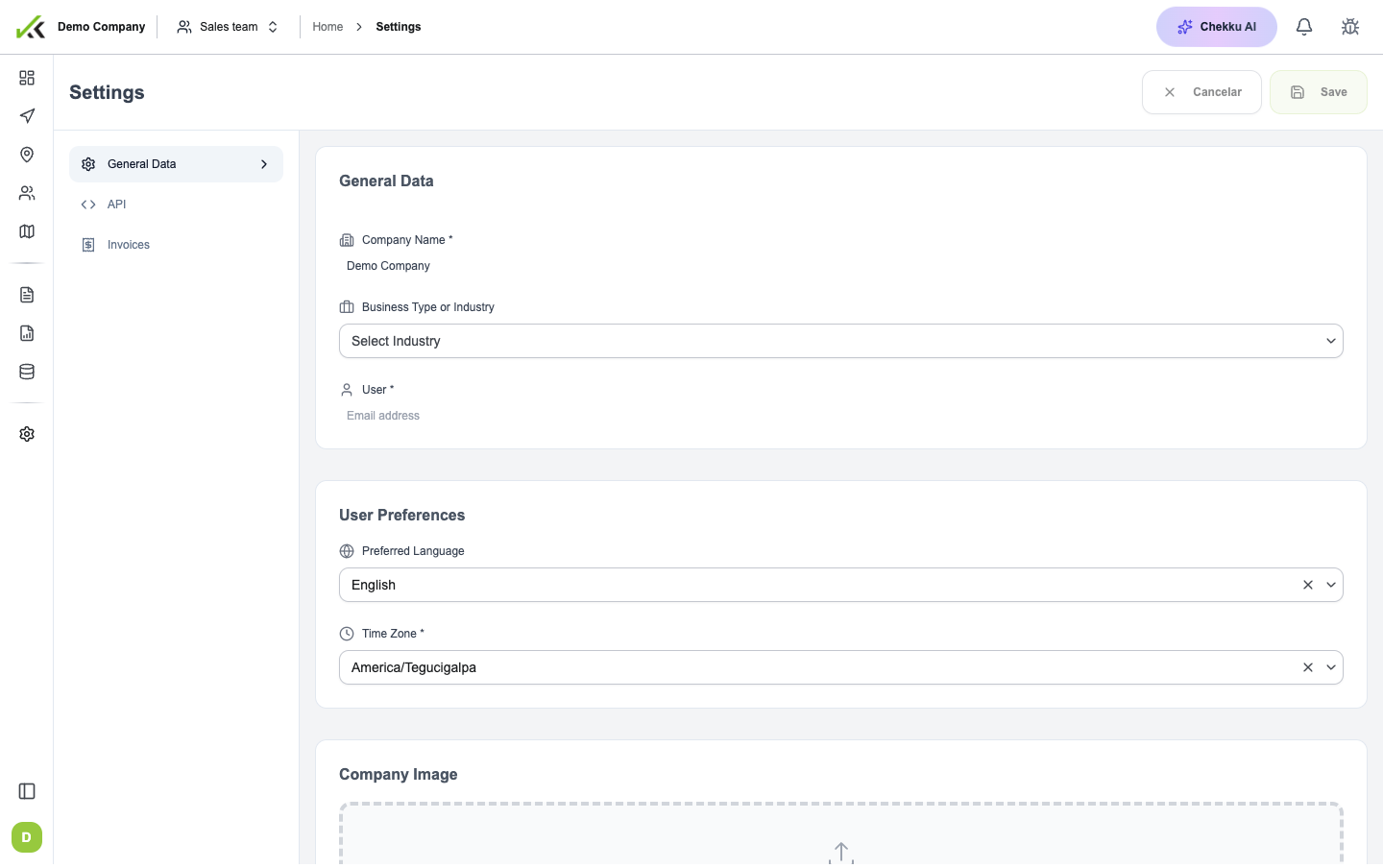Click the upload arrow in Company Image area
This screenshot has height=868, width=1383.
(x=841, y=853)
